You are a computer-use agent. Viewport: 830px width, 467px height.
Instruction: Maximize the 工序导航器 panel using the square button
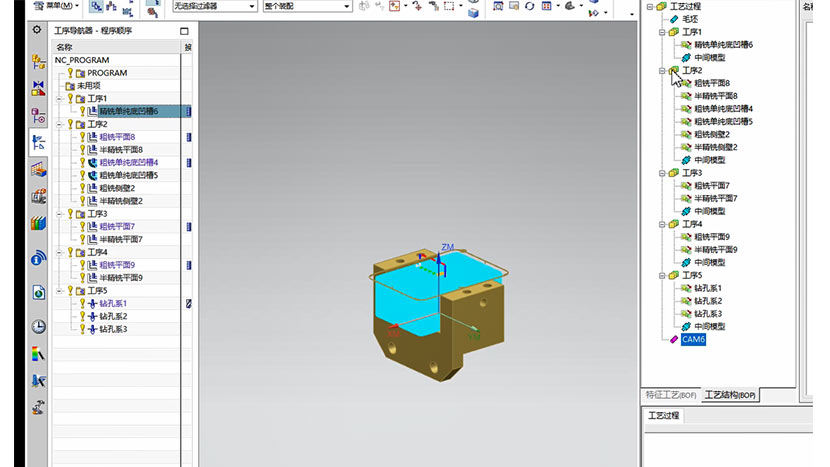[x=184, y=31]
